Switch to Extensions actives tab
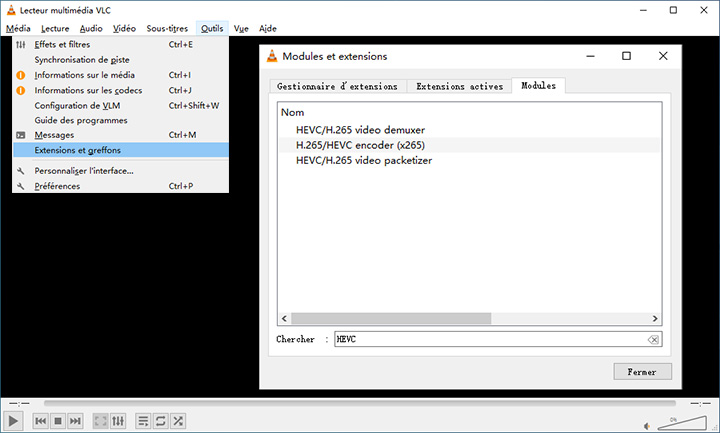Image resolution: width=720 pixels, height=433 pixels. click(x=459, y=86)
